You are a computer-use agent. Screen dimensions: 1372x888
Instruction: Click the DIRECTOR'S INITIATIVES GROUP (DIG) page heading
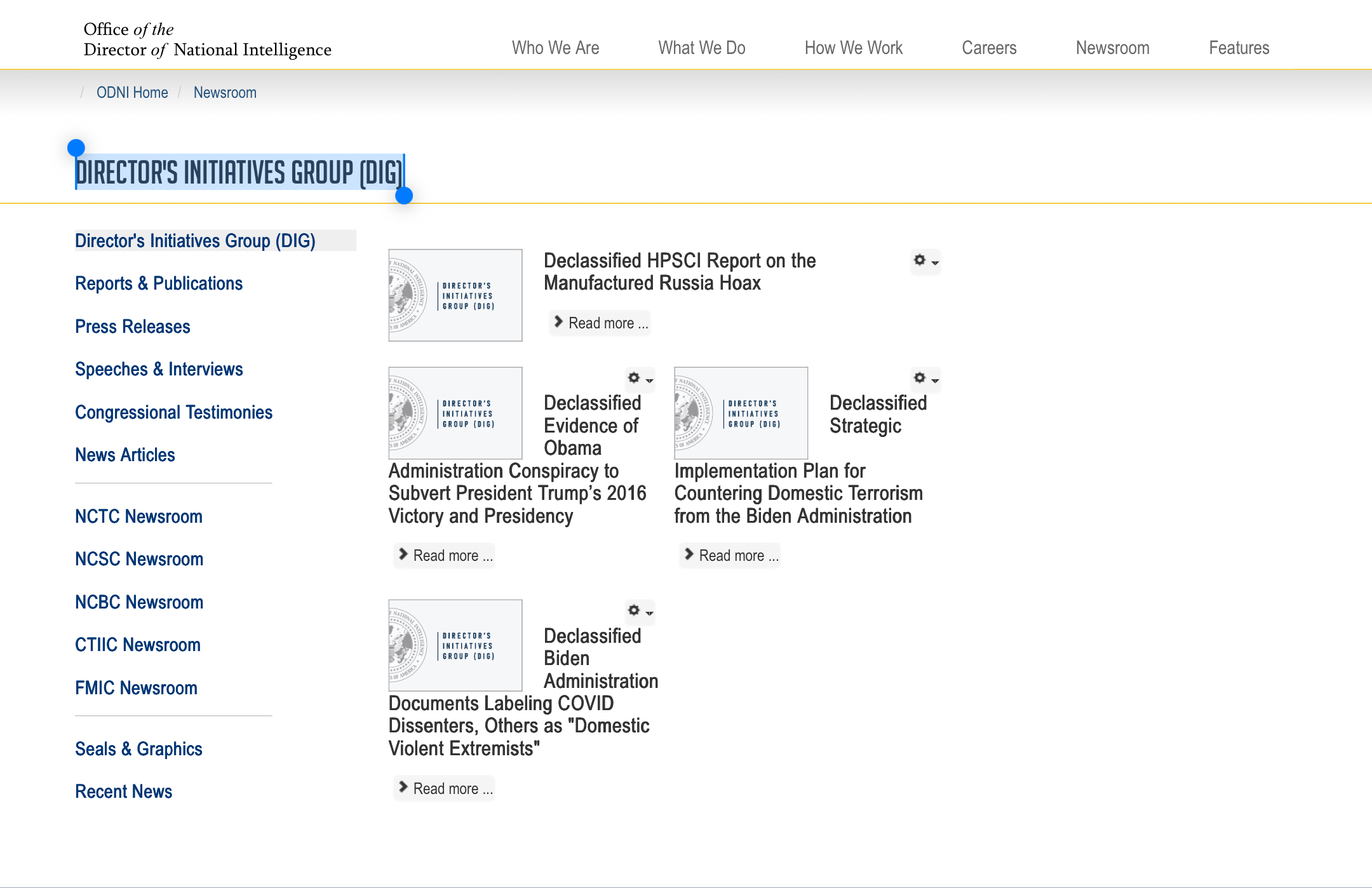pyautogui.click(x=239, y=173)
